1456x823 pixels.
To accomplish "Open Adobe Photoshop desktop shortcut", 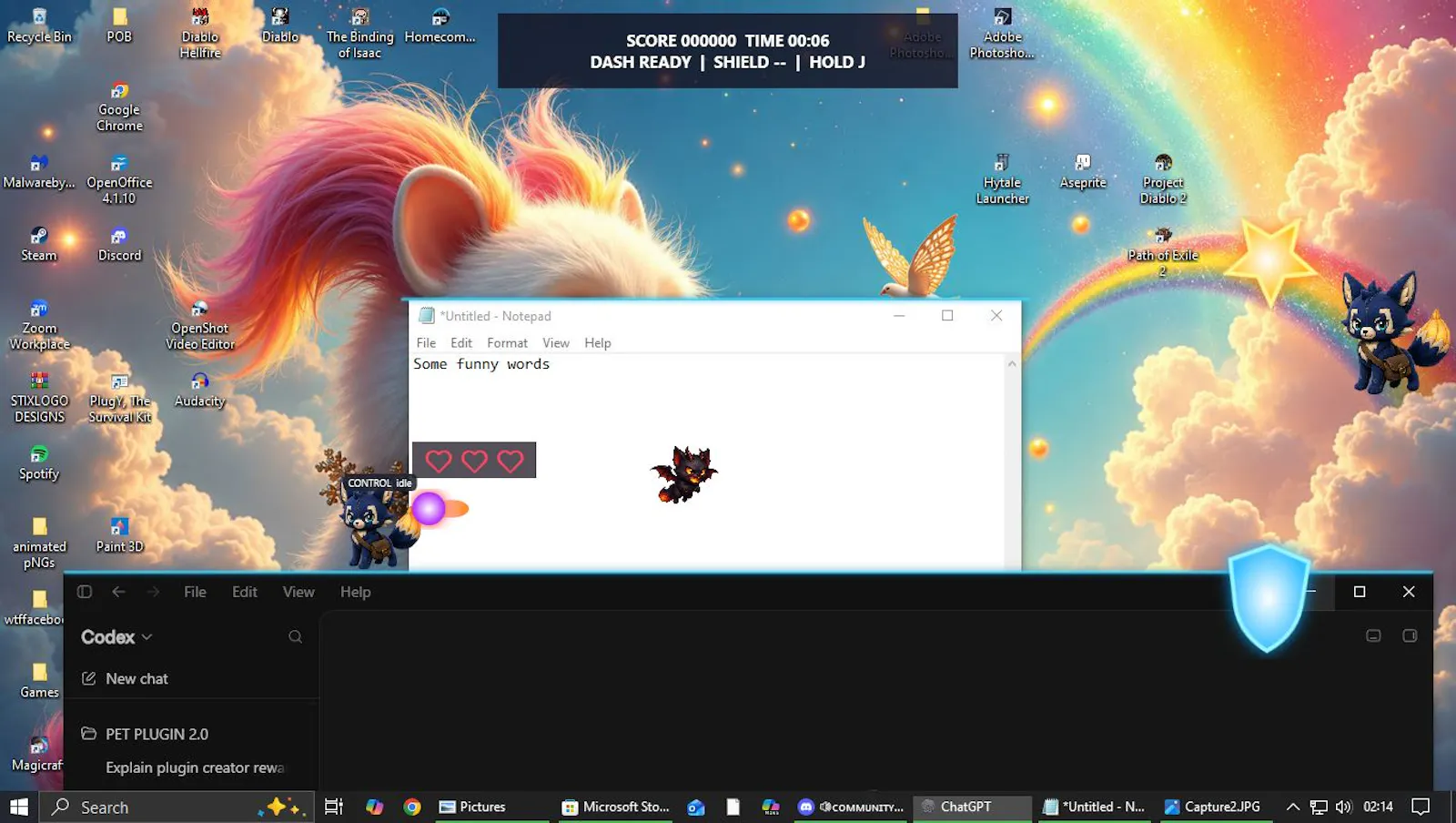I will (1002, 33).
